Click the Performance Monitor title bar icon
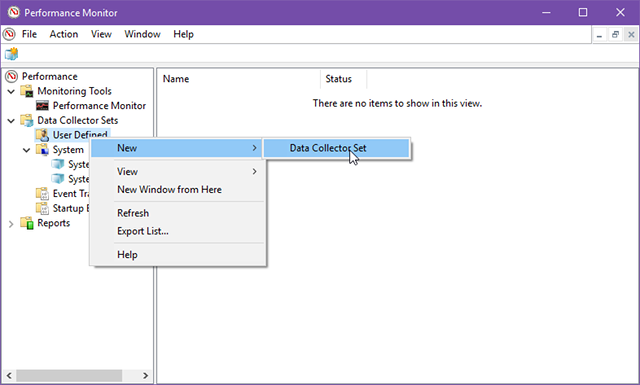The height and width of the screenshot is (385, 640). tap(13, 12)
